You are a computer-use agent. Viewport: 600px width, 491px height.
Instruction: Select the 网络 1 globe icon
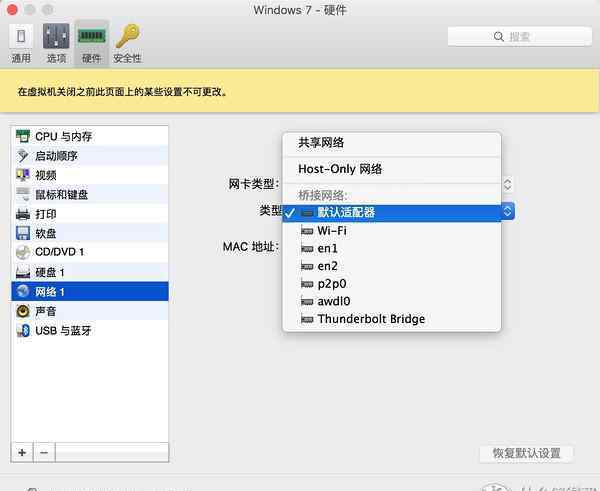(23, 291)
